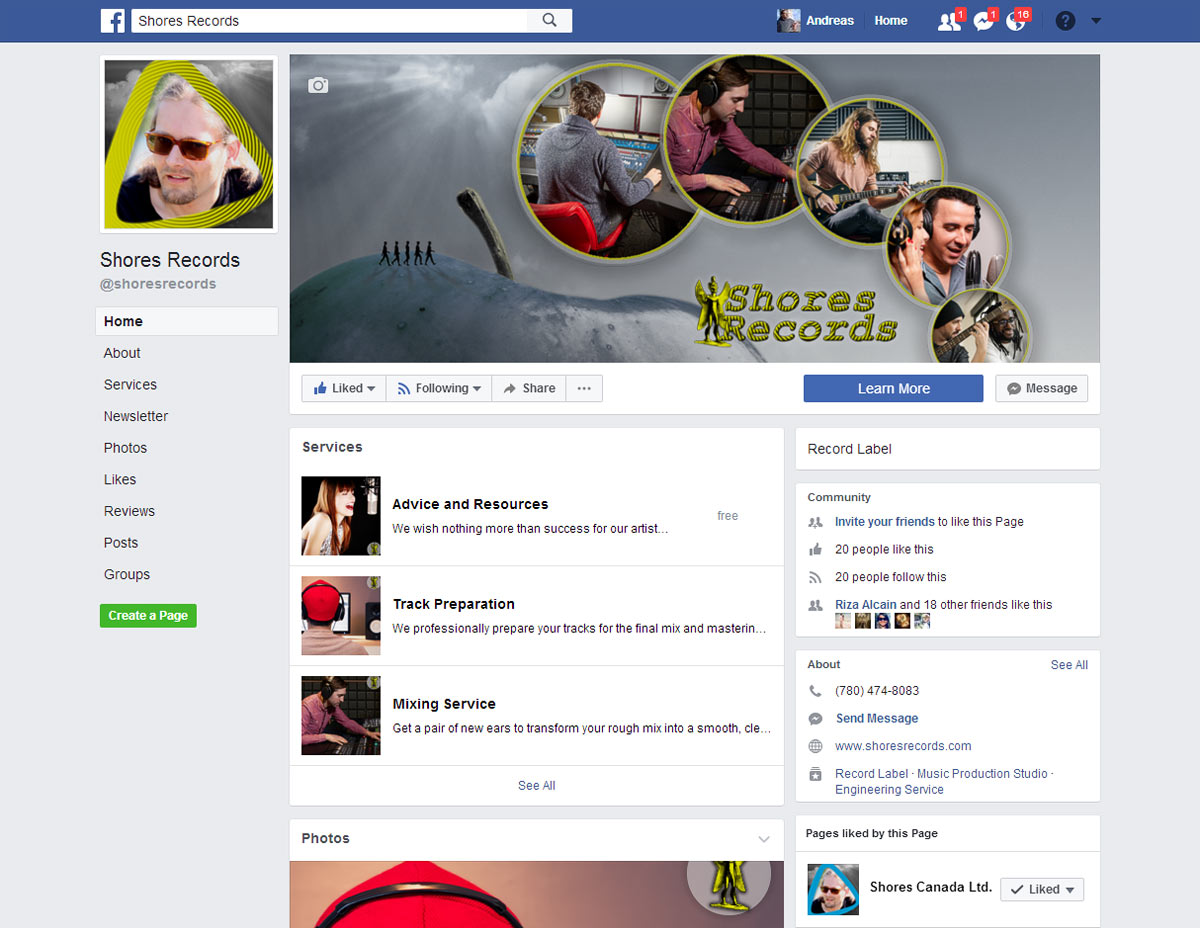The height and width of the screenshot is (928, 1200).
Task: Click the Send Message link
Action: [877, 718]
